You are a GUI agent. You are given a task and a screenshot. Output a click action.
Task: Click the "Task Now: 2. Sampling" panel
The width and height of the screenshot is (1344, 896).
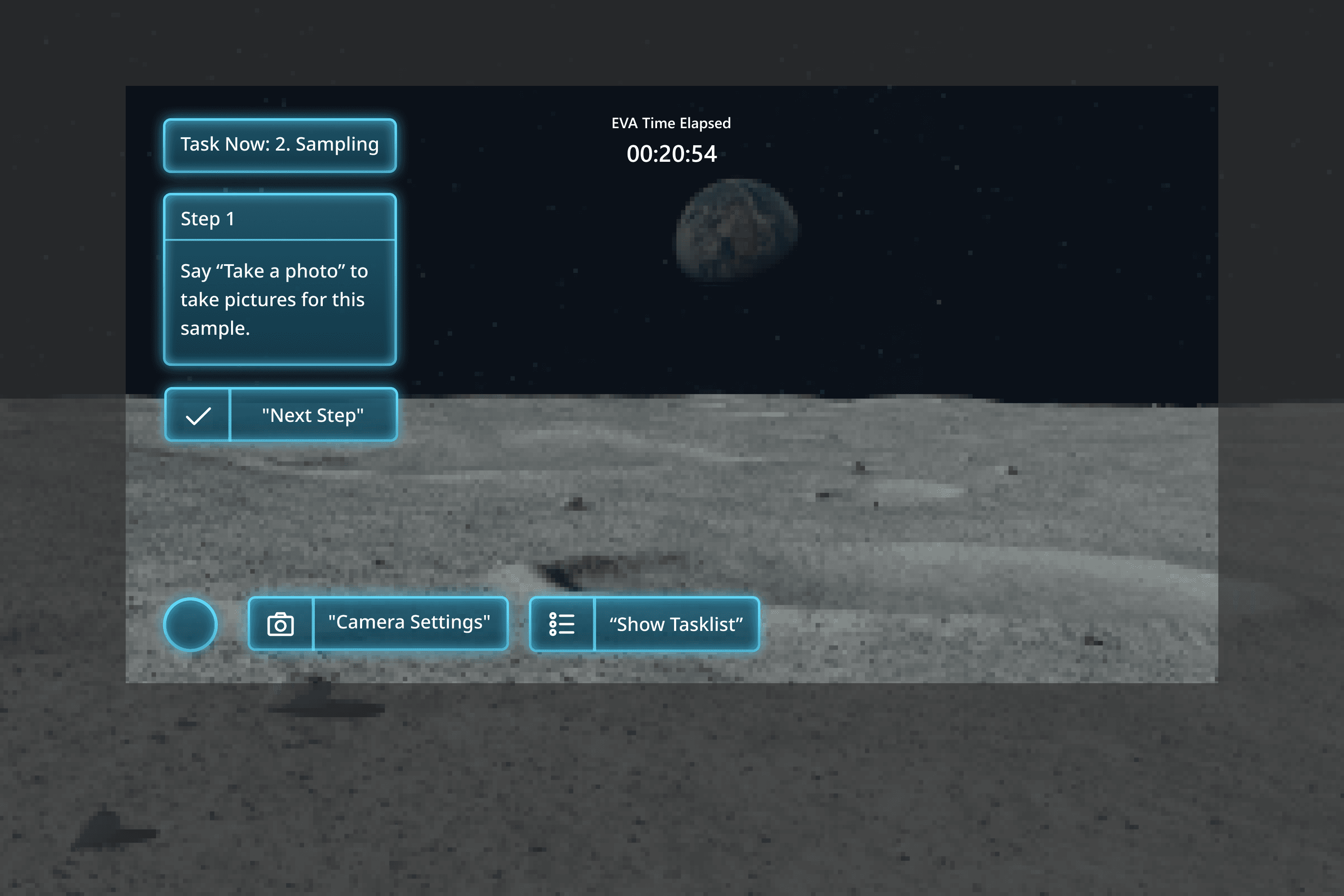(x=280, y=145)
